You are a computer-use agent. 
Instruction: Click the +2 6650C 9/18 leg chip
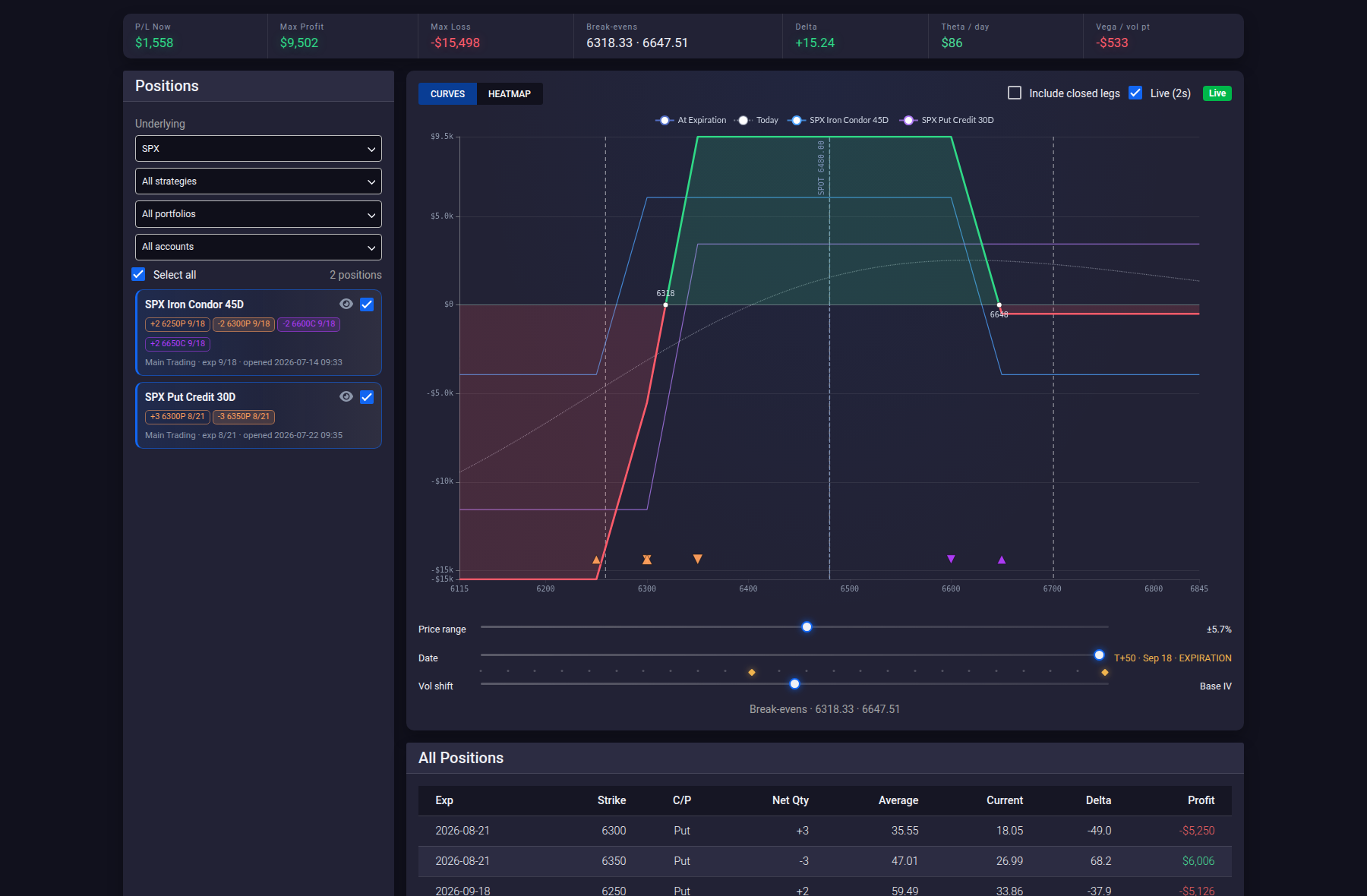click(178, 344)
